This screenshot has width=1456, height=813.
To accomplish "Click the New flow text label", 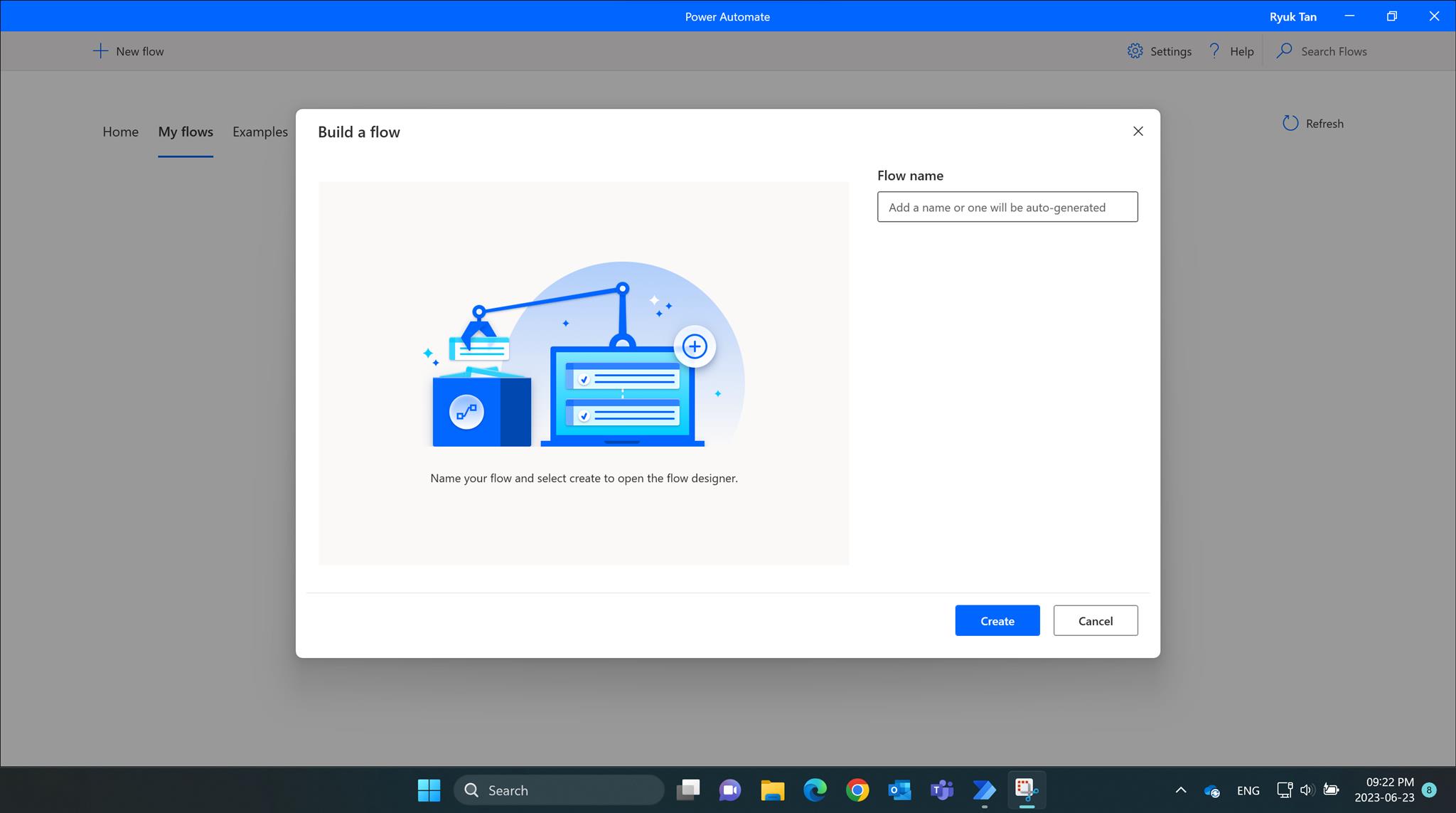I will (140, 51).
